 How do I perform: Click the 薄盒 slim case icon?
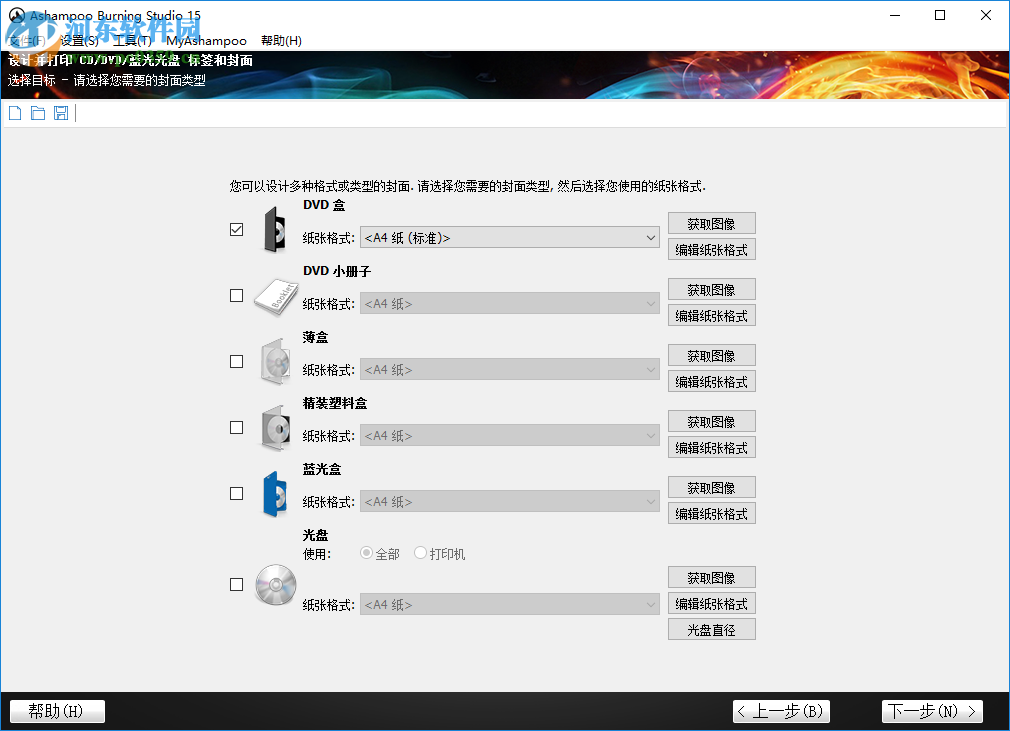tap(274, 362)
